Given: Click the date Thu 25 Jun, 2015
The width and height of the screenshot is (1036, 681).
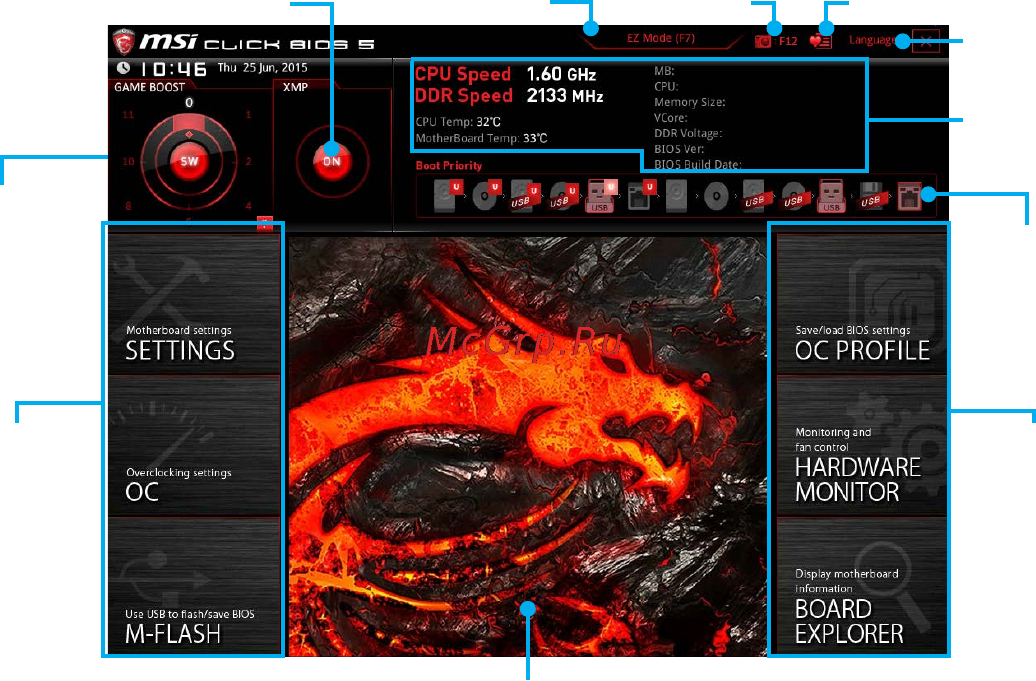Looking at the screenshot, I should [262, 67].
